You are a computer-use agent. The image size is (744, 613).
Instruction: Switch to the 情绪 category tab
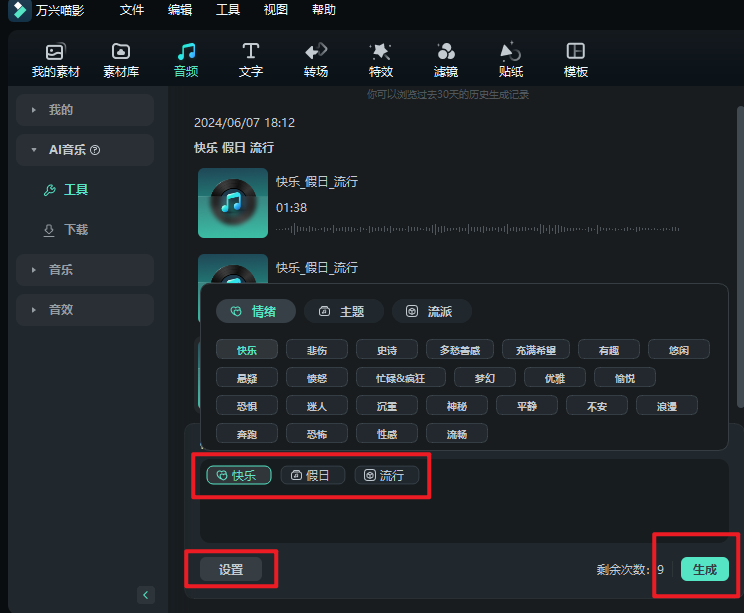tap(256, 311)
